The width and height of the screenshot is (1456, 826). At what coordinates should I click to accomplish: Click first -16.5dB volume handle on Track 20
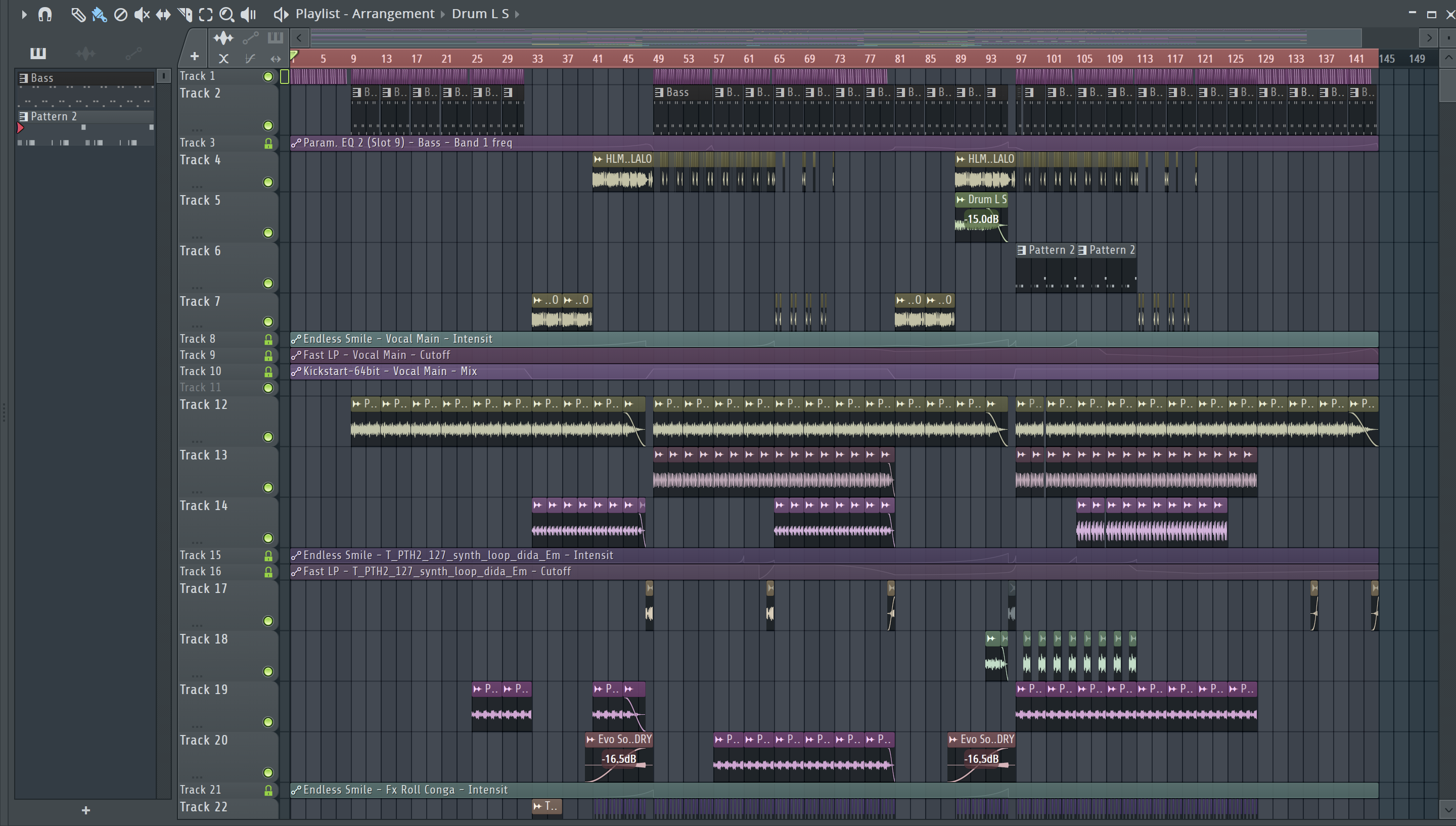click(619, 759)
